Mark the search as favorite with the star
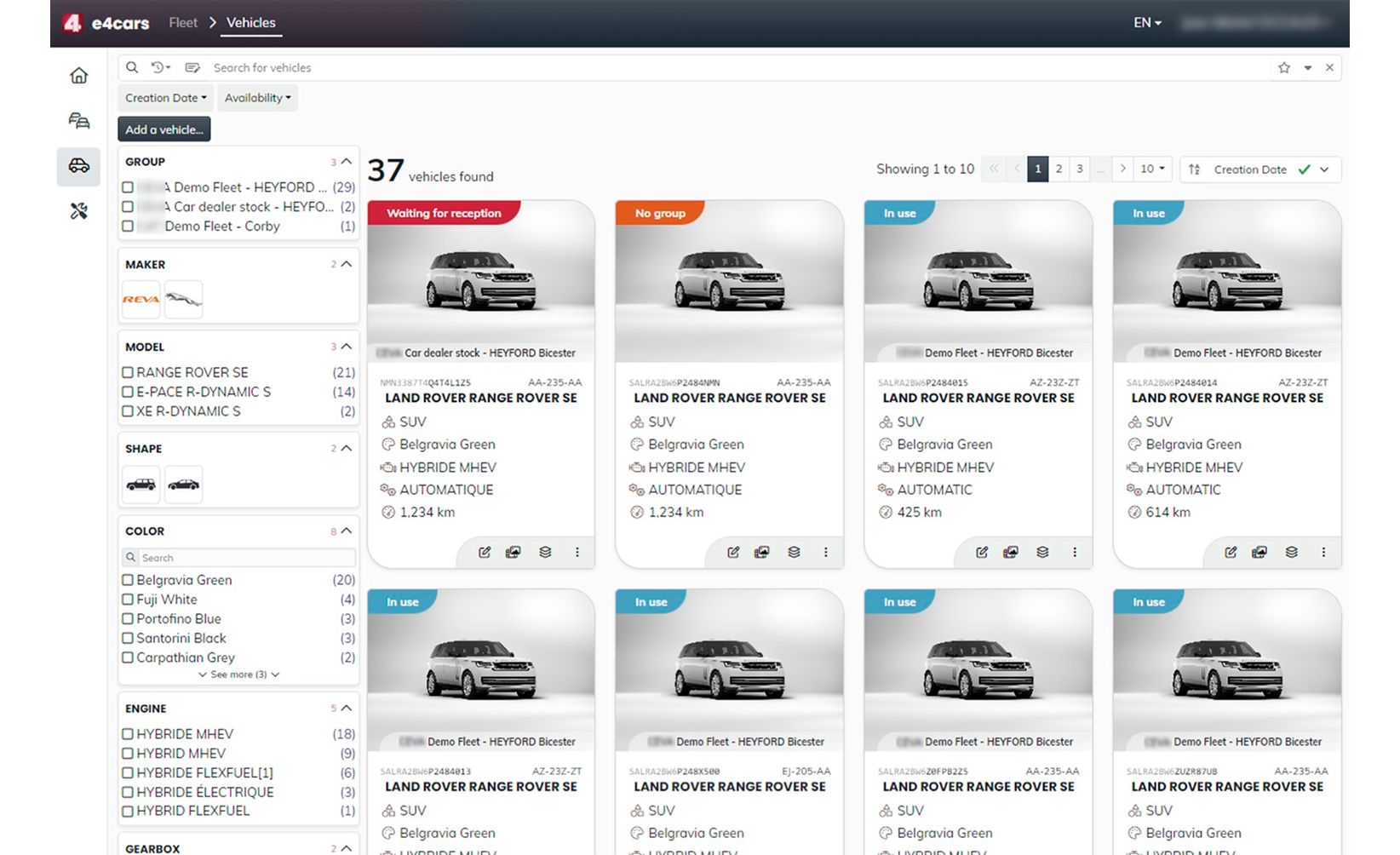The image size is (1400, 855). tap(1284, 67)
